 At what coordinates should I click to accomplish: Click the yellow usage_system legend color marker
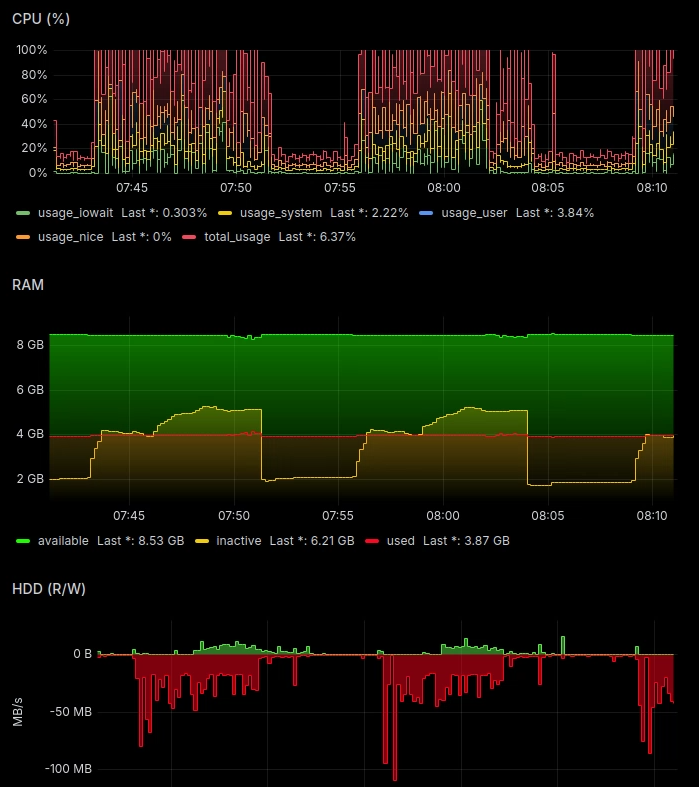[x=225, y=213]
